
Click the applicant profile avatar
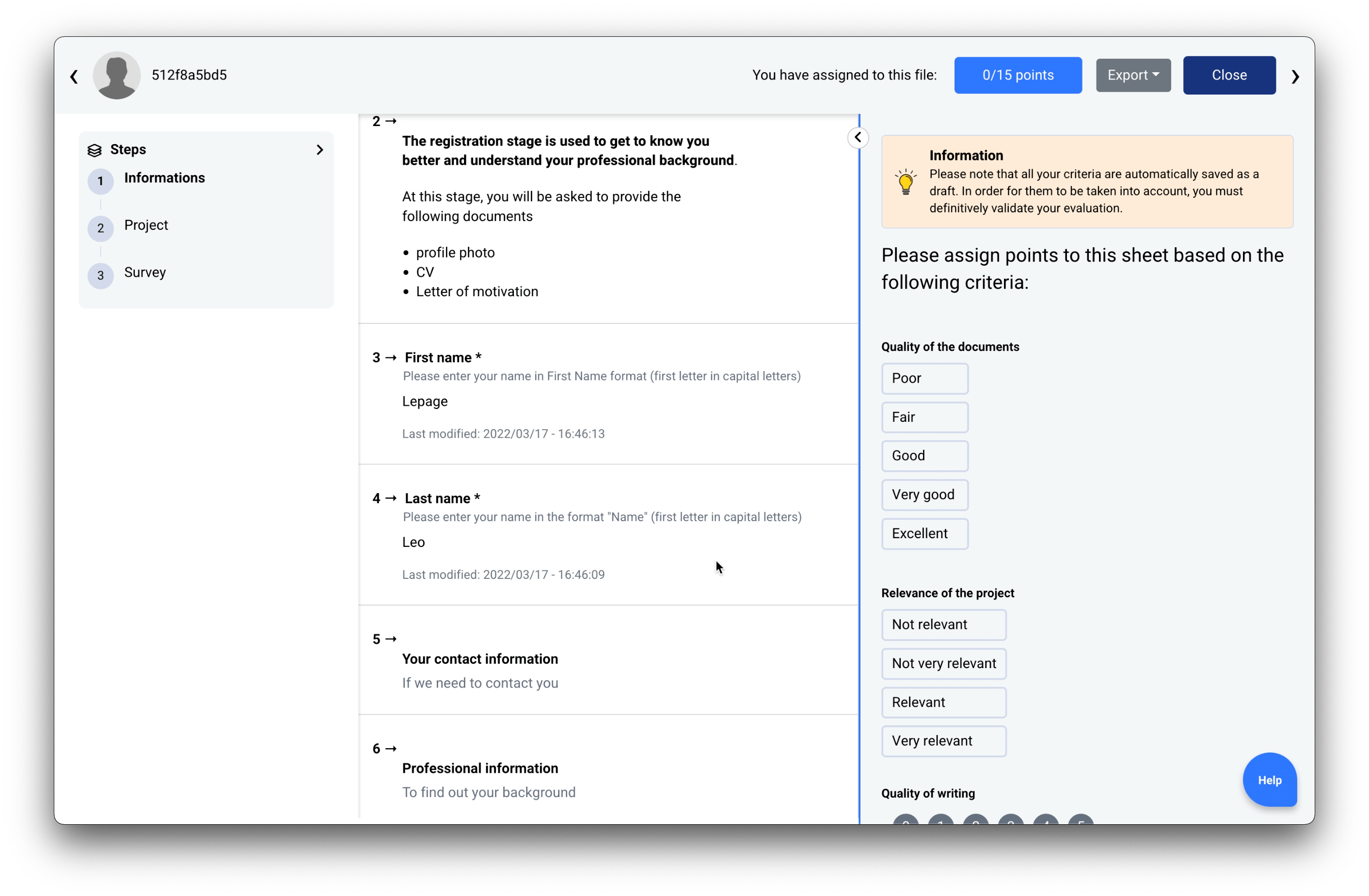(x=117, y=75)
